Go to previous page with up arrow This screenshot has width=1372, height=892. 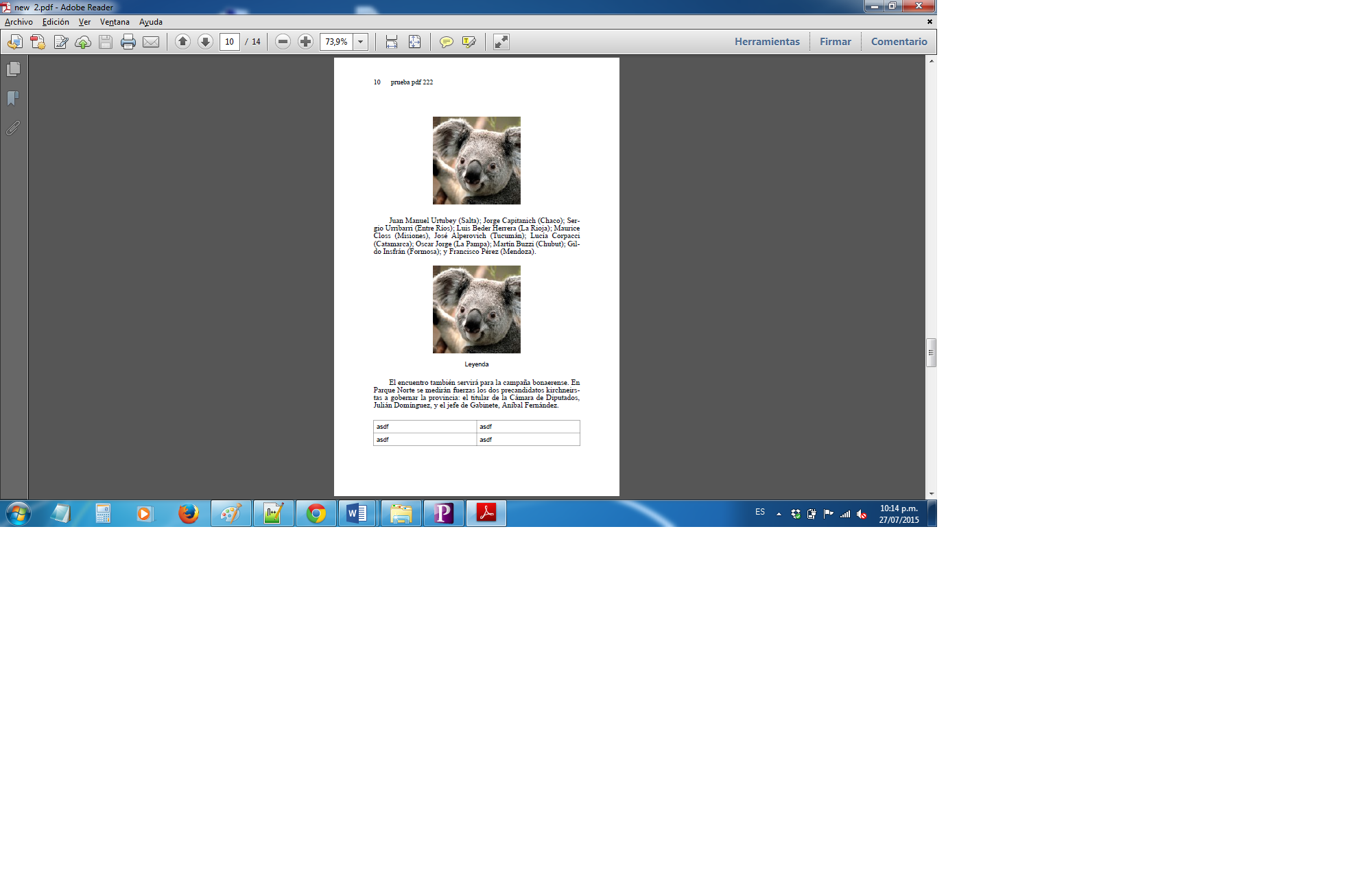[182, 42]
